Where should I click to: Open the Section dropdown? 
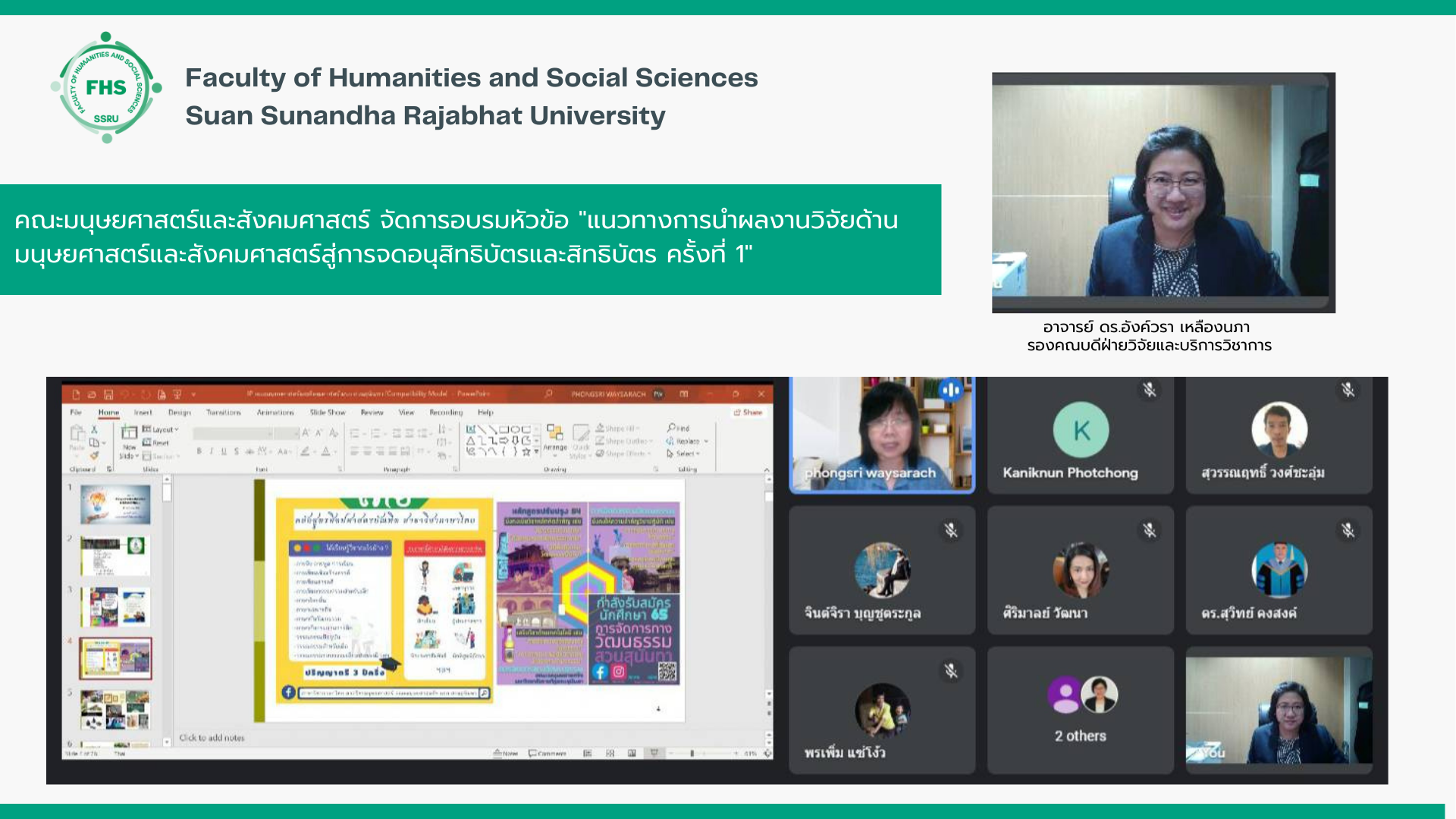(x=160, y=457)
